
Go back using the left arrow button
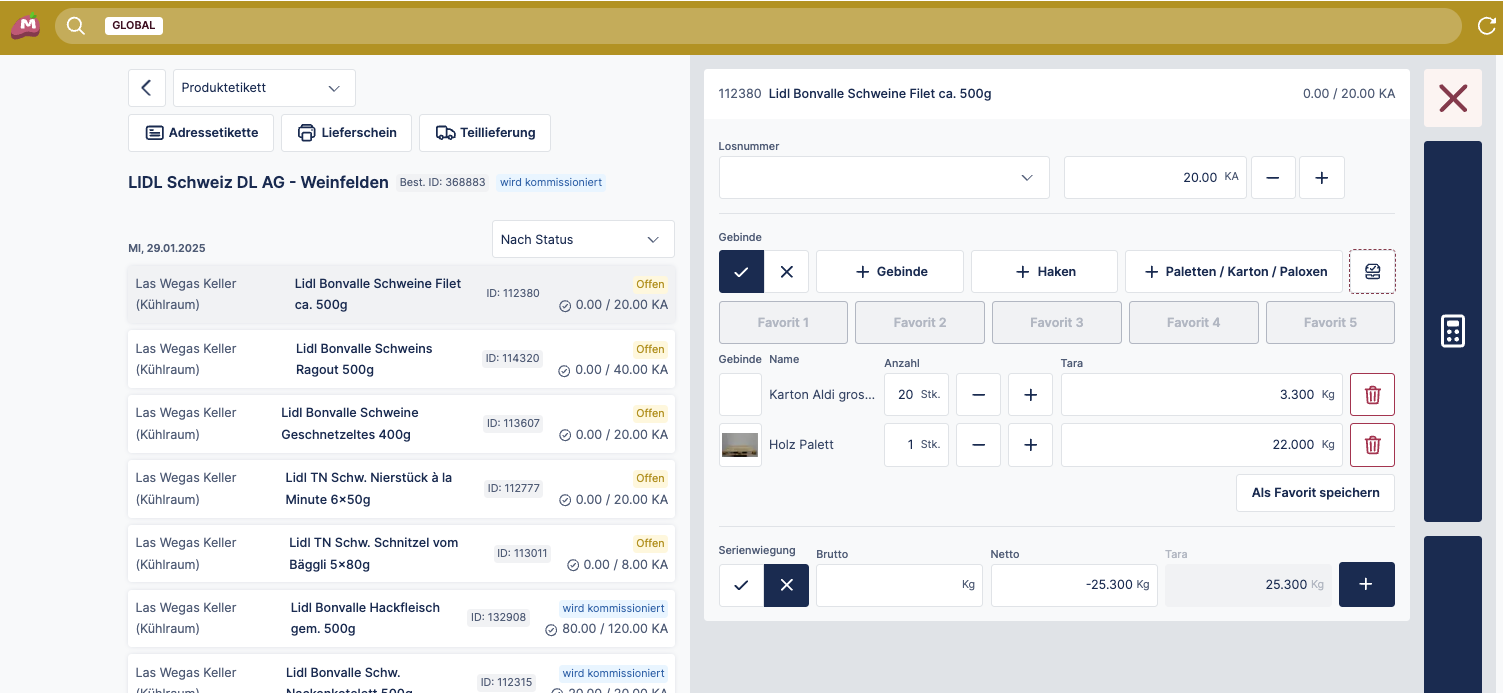[146, 88]
